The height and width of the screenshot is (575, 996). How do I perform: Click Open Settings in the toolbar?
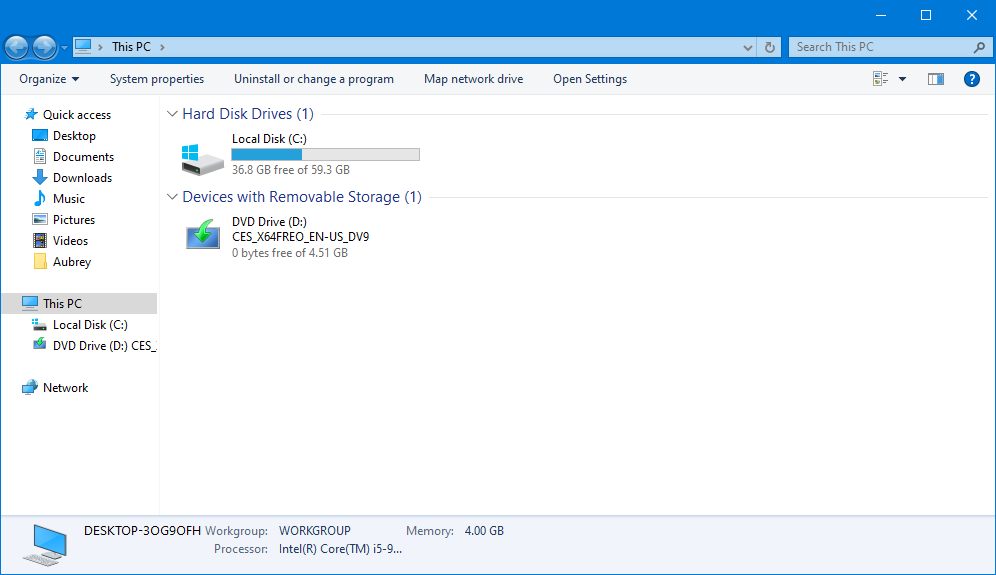(589, 79)
